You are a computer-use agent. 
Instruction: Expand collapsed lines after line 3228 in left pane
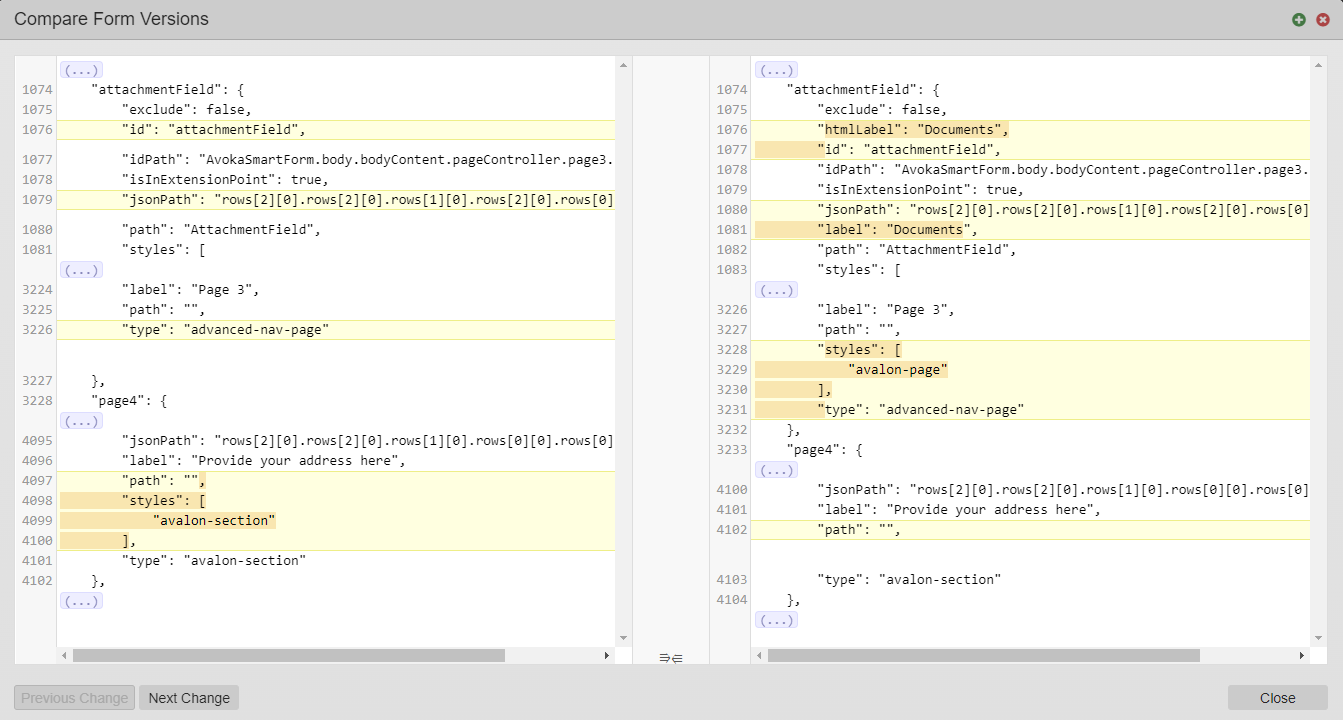pyautogui.click(x=81, y=421)
